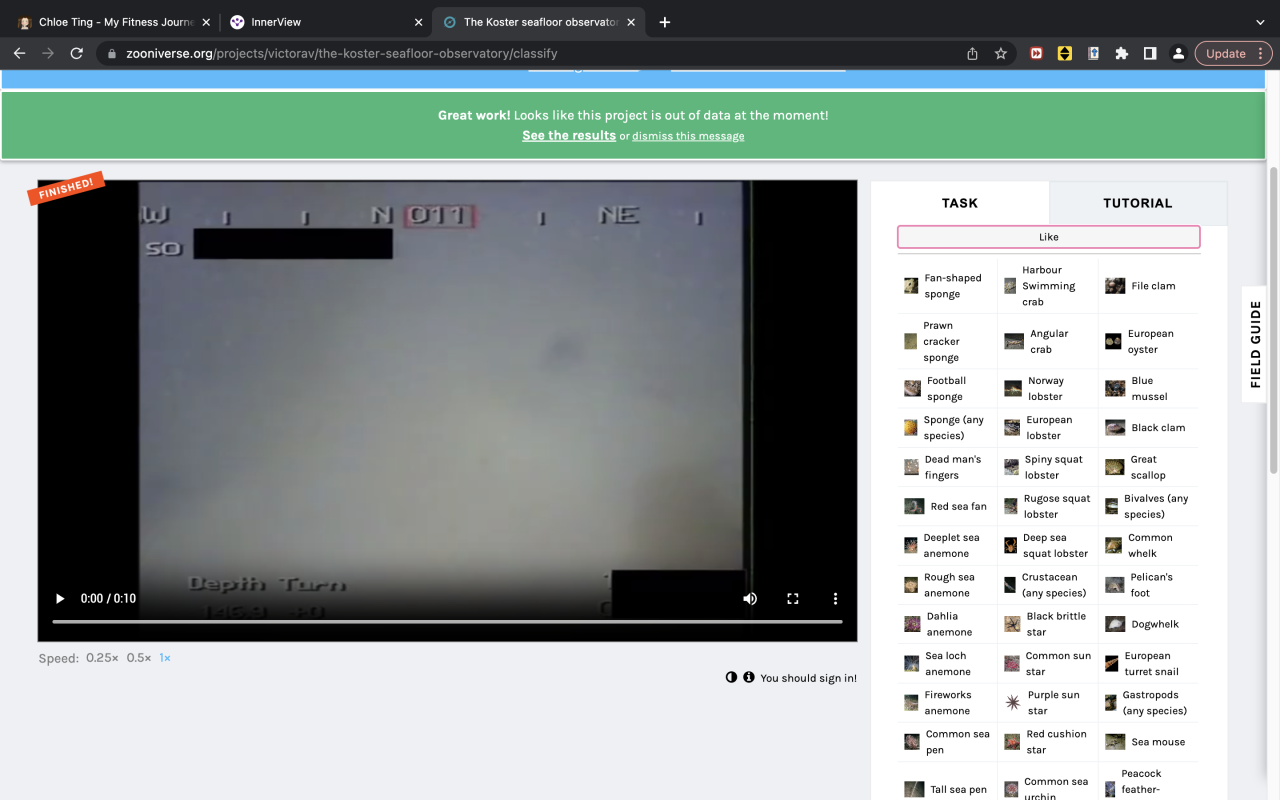Image resolution: width=1280 pixels, height=800 pixels.
Task: Choose European turret snail
Action: pos(1148,663)
